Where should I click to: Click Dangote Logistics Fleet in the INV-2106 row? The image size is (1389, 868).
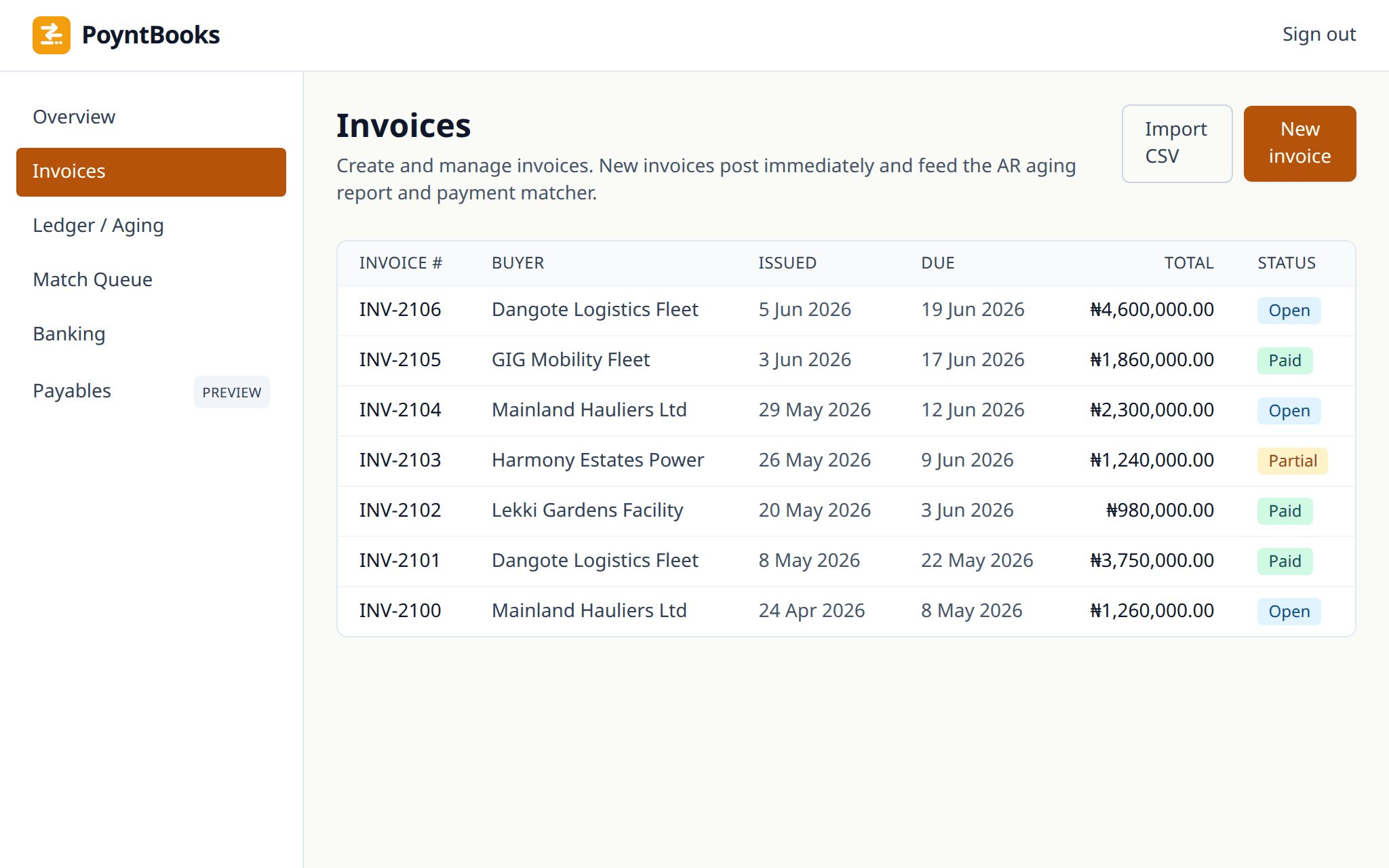[x=595, y=310]
